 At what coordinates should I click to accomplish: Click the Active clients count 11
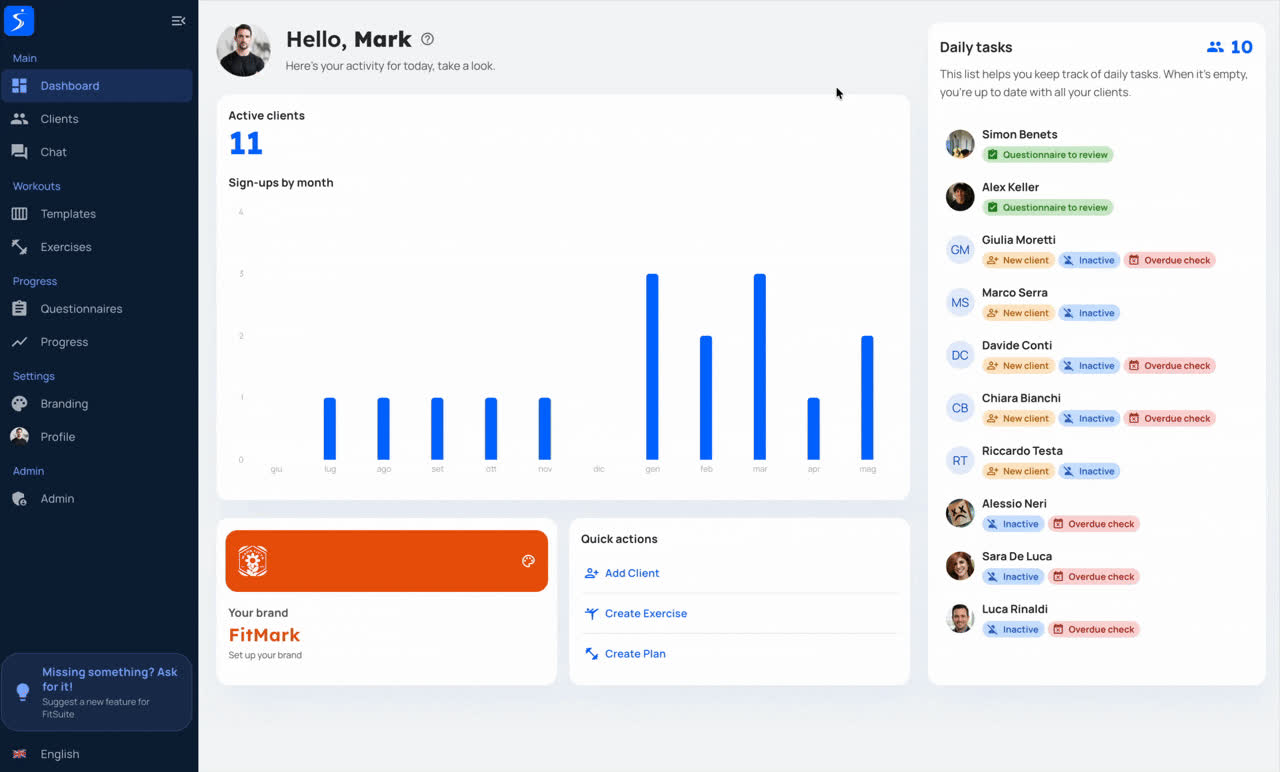point(246,143)
